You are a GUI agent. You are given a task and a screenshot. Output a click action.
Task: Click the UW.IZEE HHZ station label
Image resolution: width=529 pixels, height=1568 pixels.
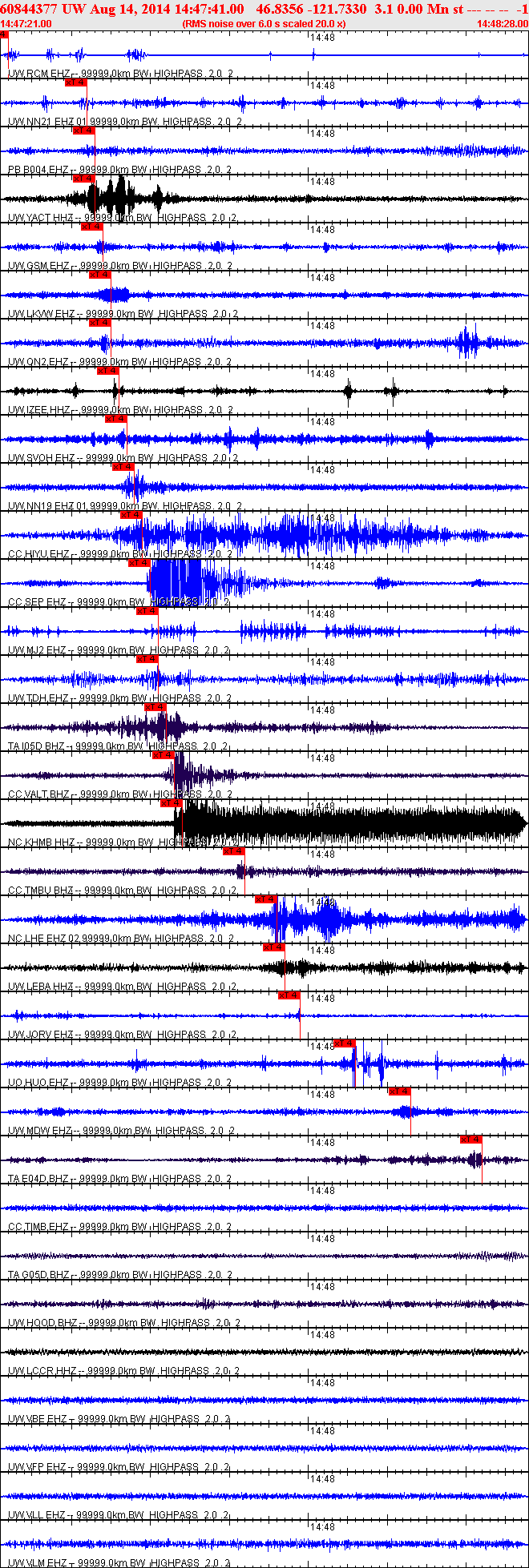coord(38,410)
